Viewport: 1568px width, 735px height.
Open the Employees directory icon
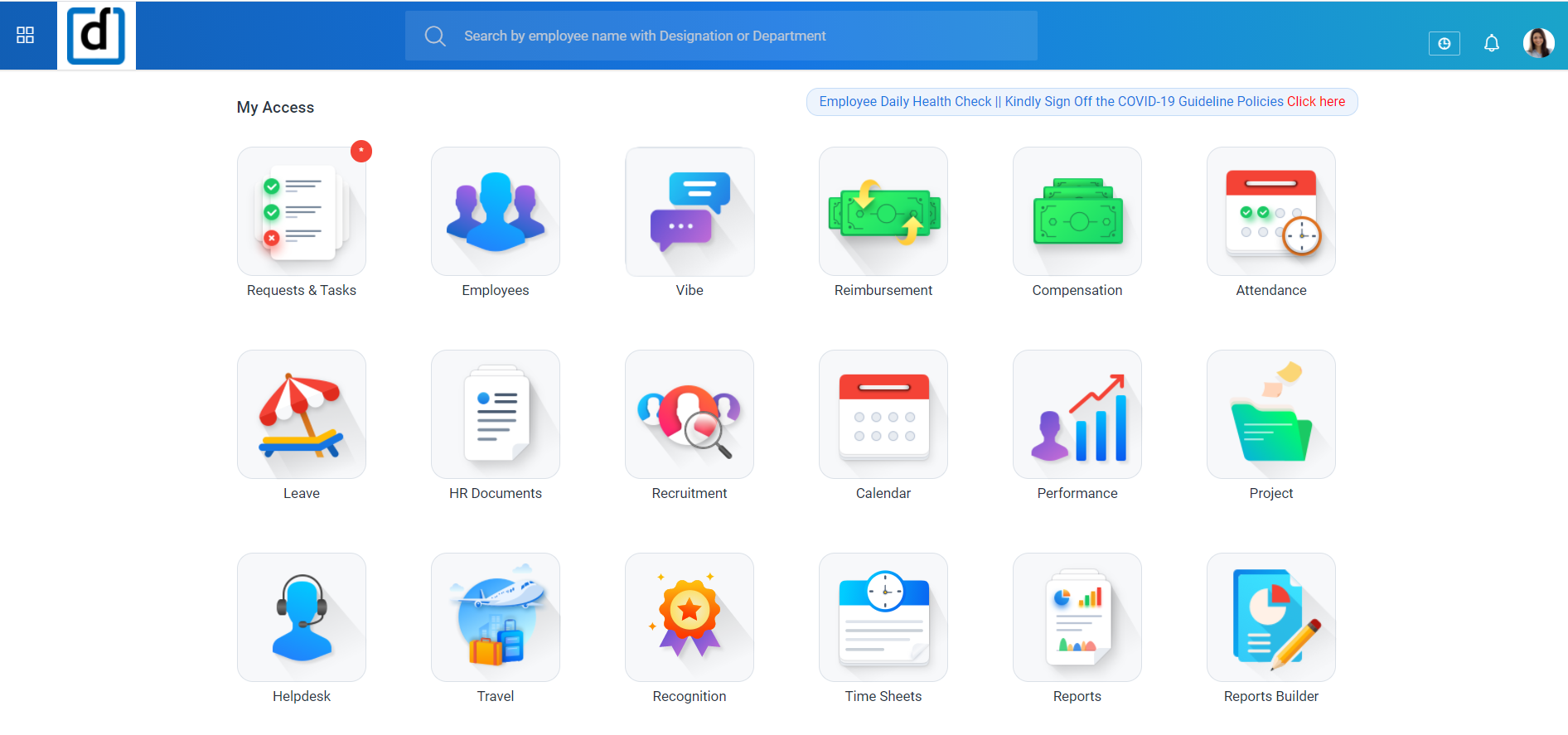(496, 212)
